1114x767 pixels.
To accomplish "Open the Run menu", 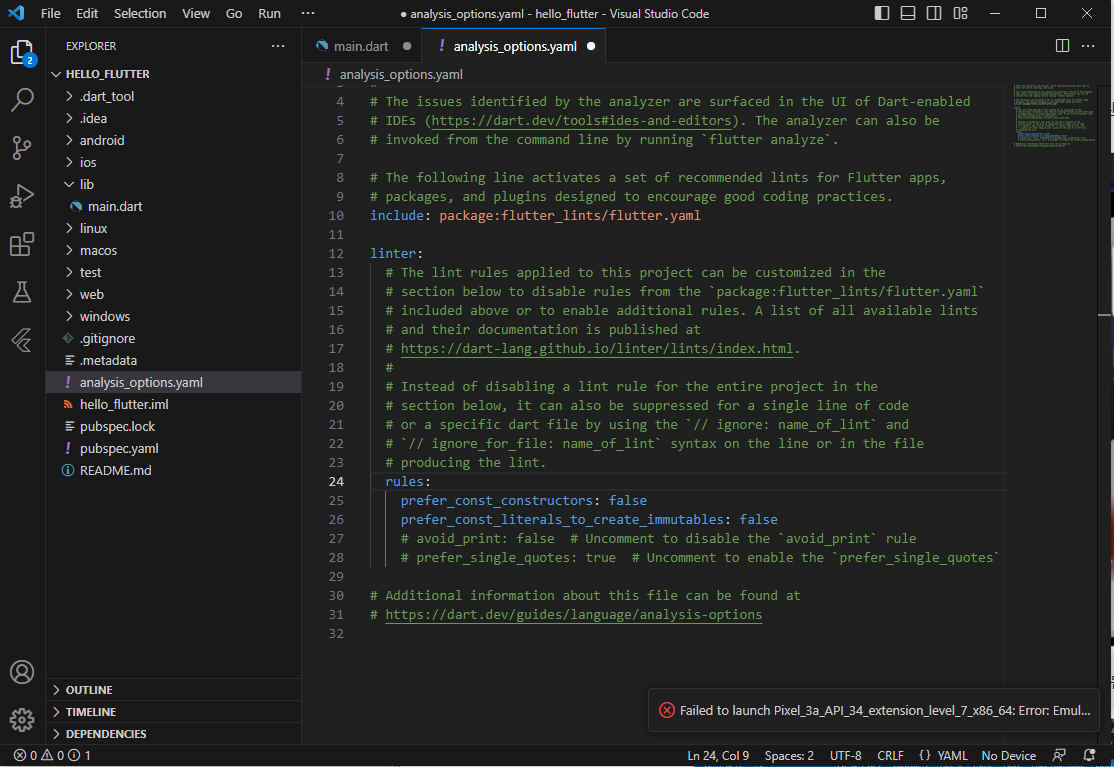I will click(269, 13).
